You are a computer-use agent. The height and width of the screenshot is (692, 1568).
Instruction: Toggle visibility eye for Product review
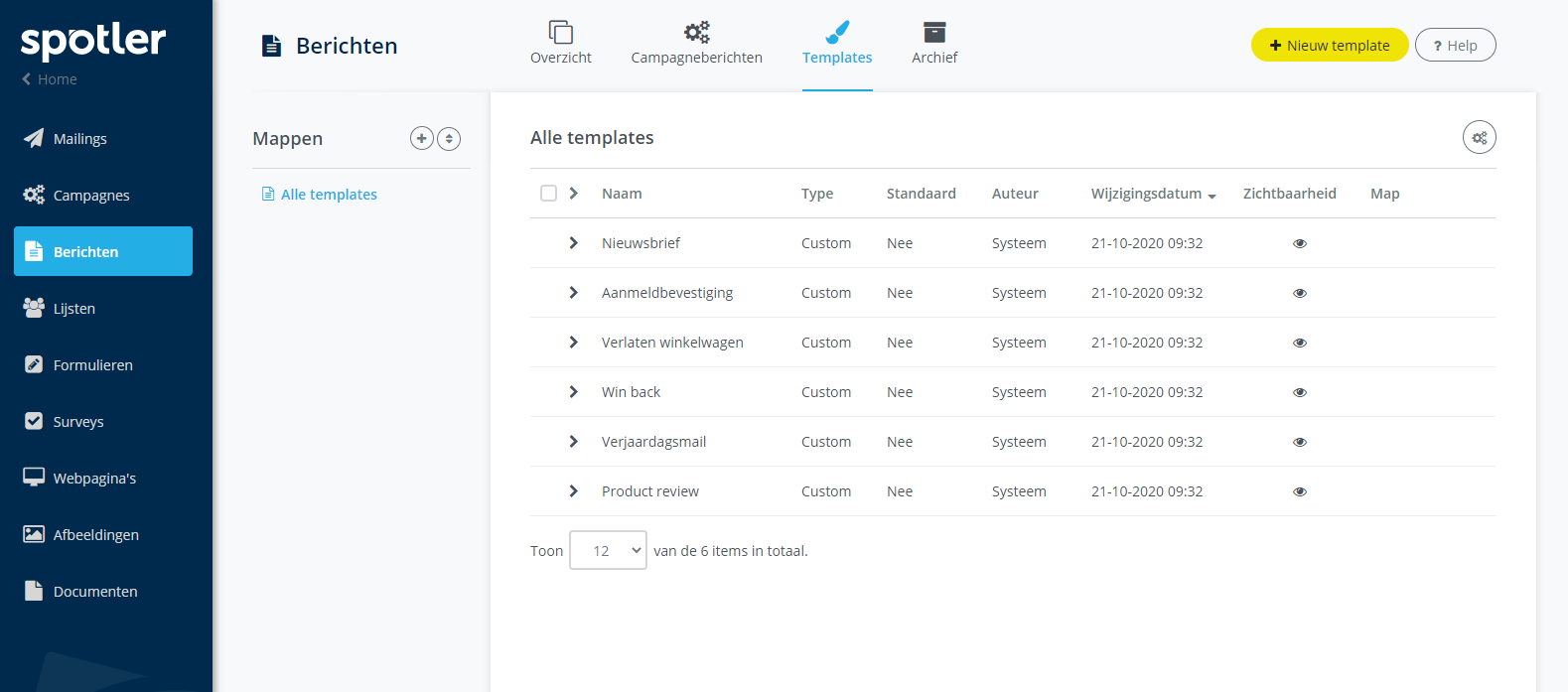point(1300,491)
